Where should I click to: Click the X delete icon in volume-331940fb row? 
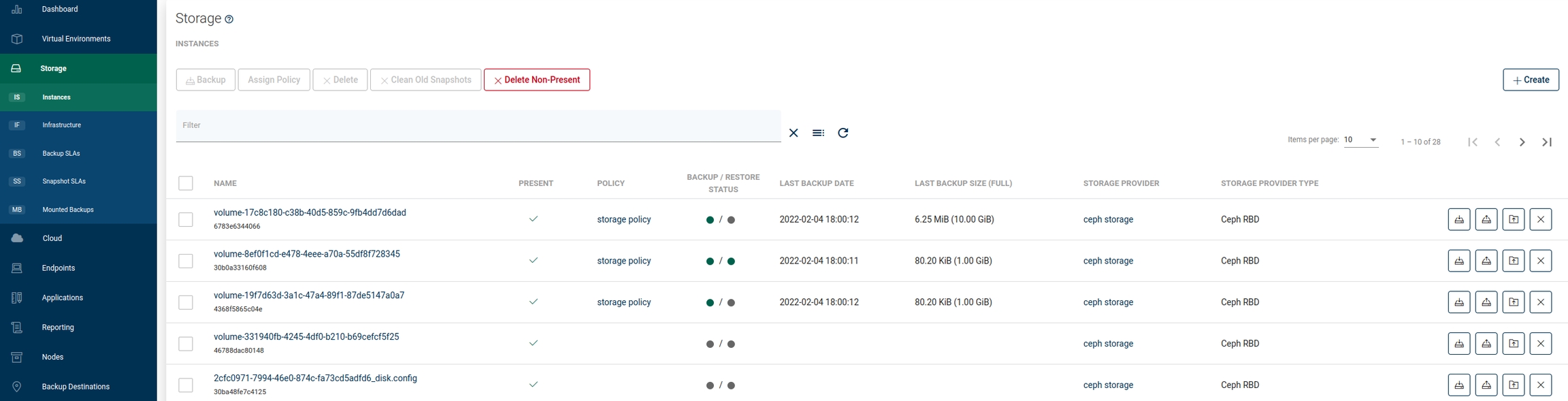pos(1540,344)
